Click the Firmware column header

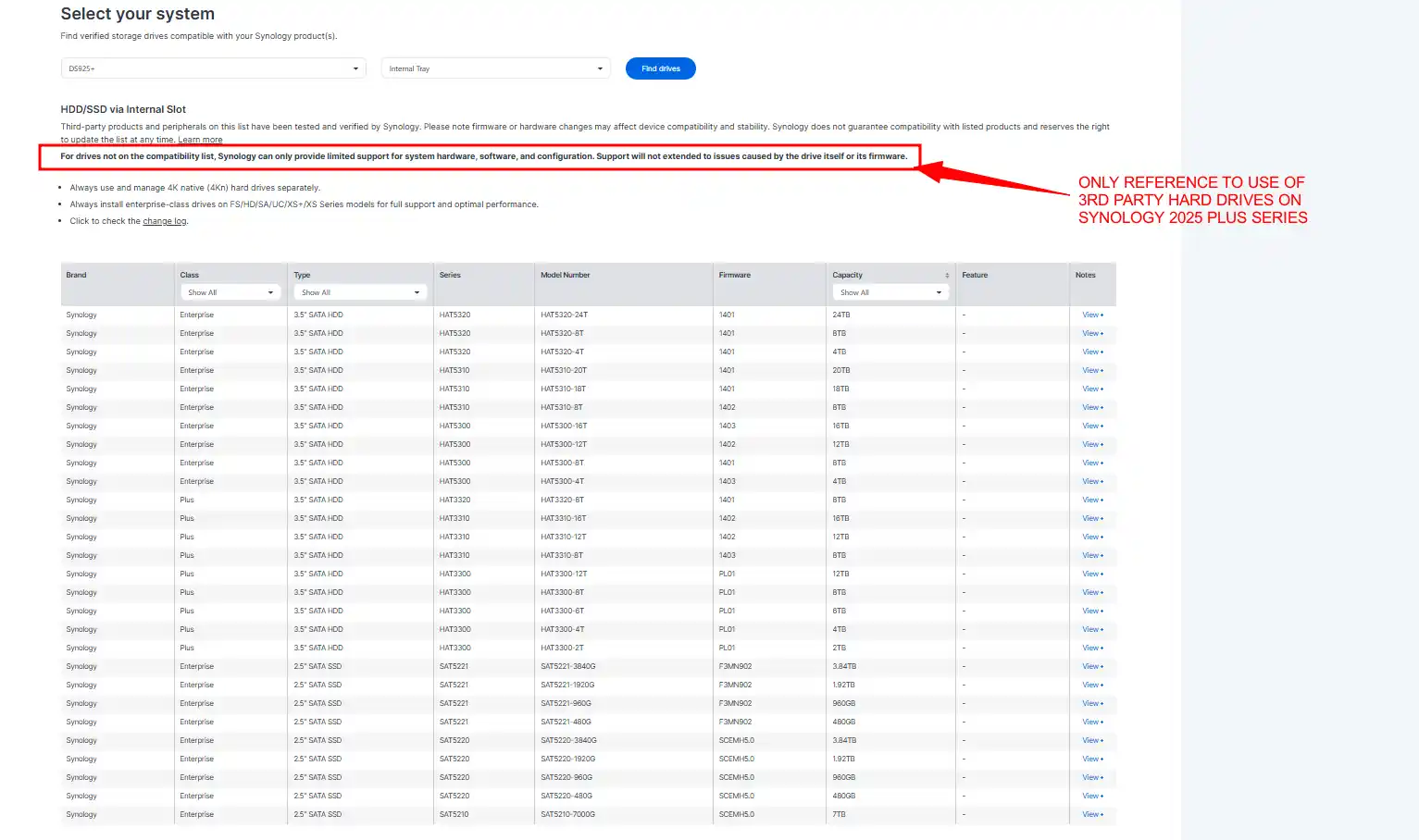click(734, 276)
